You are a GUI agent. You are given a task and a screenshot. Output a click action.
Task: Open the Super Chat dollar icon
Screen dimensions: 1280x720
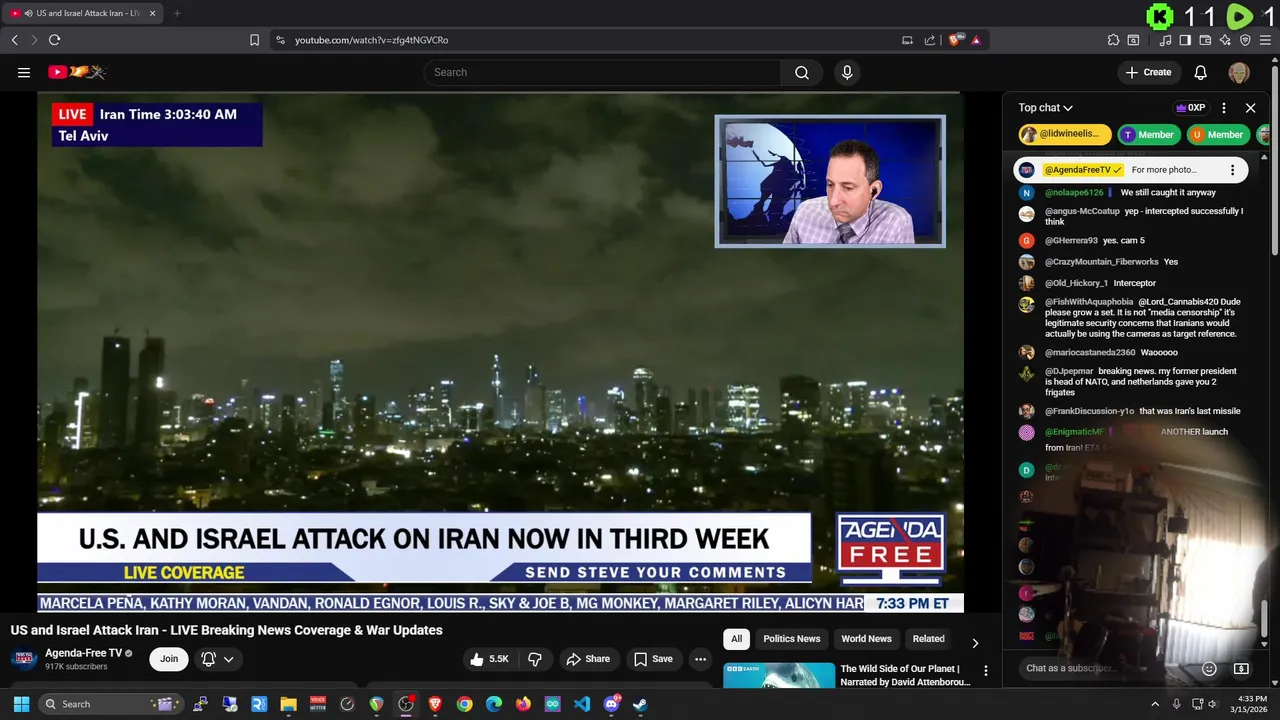[x=1241, y=668]
